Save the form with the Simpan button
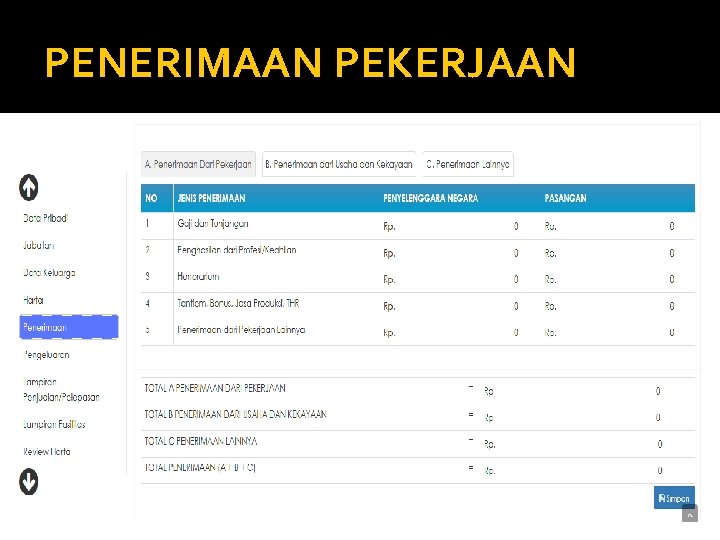This screenshot has height=540, width=720. 674,498
